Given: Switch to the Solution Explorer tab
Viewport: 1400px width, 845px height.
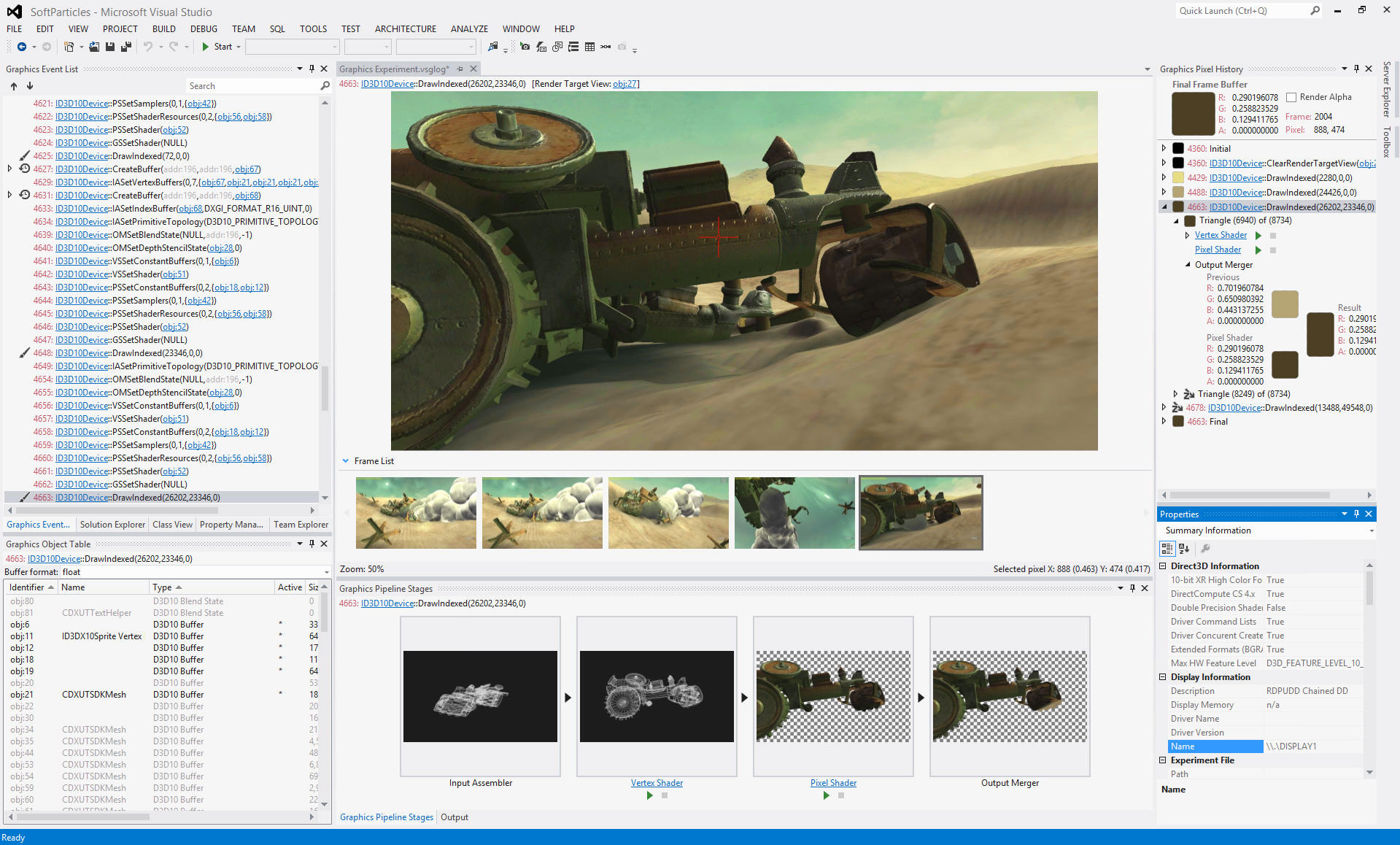Looking at the screenshot, I should pos(112,524).
